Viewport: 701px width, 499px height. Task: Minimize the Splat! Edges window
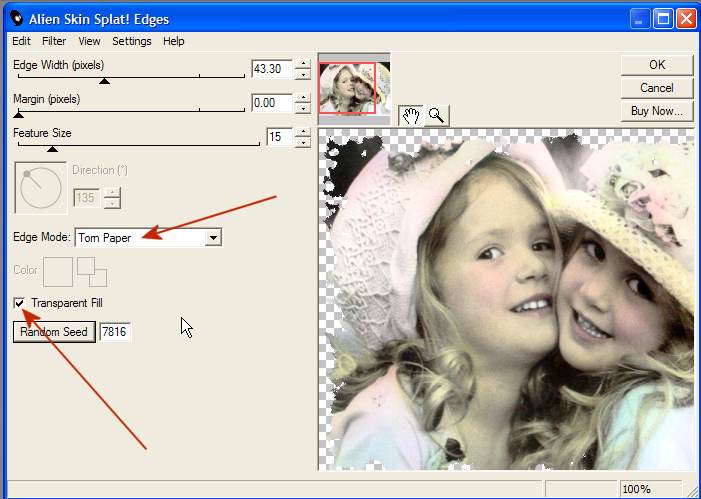tap(640, 19)
